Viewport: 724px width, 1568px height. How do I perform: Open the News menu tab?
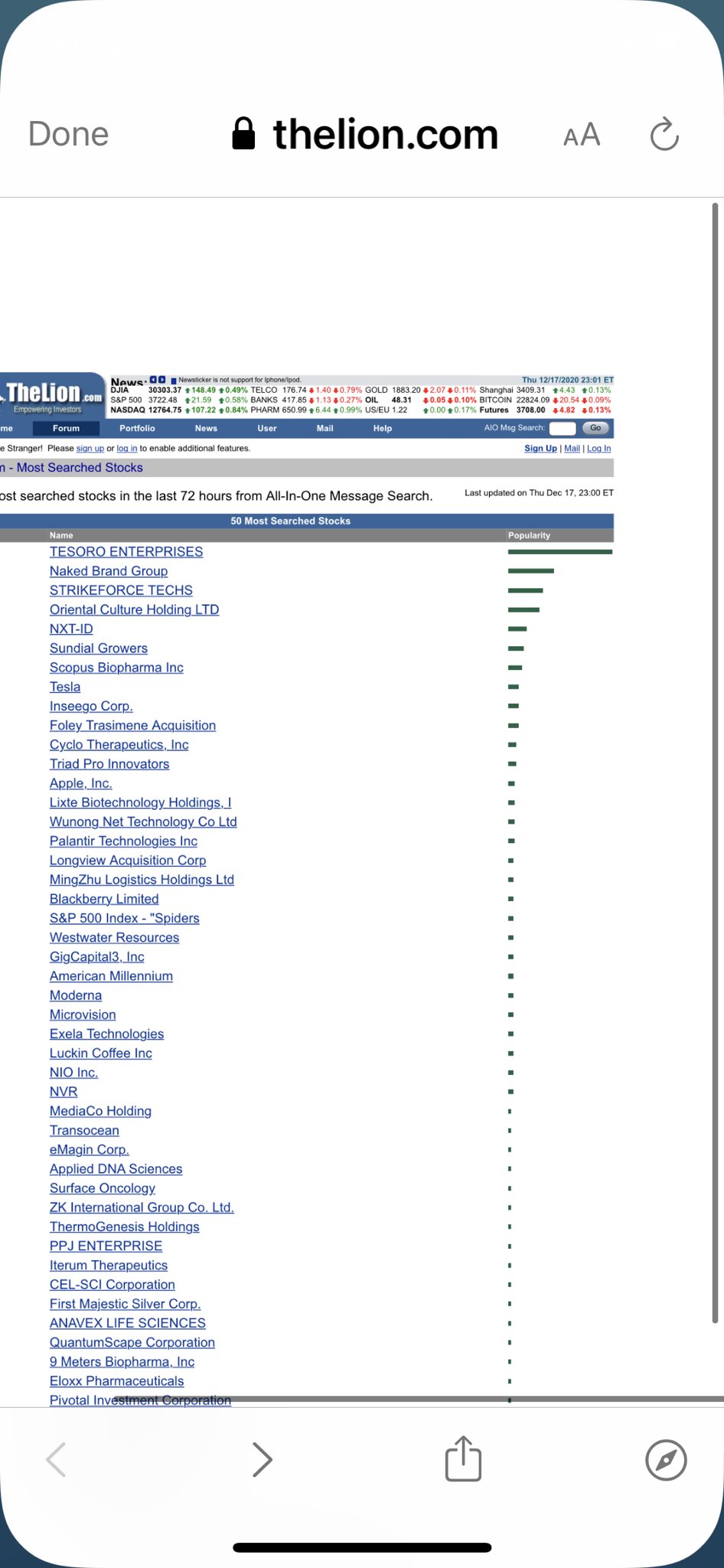[x=206, y=428]
